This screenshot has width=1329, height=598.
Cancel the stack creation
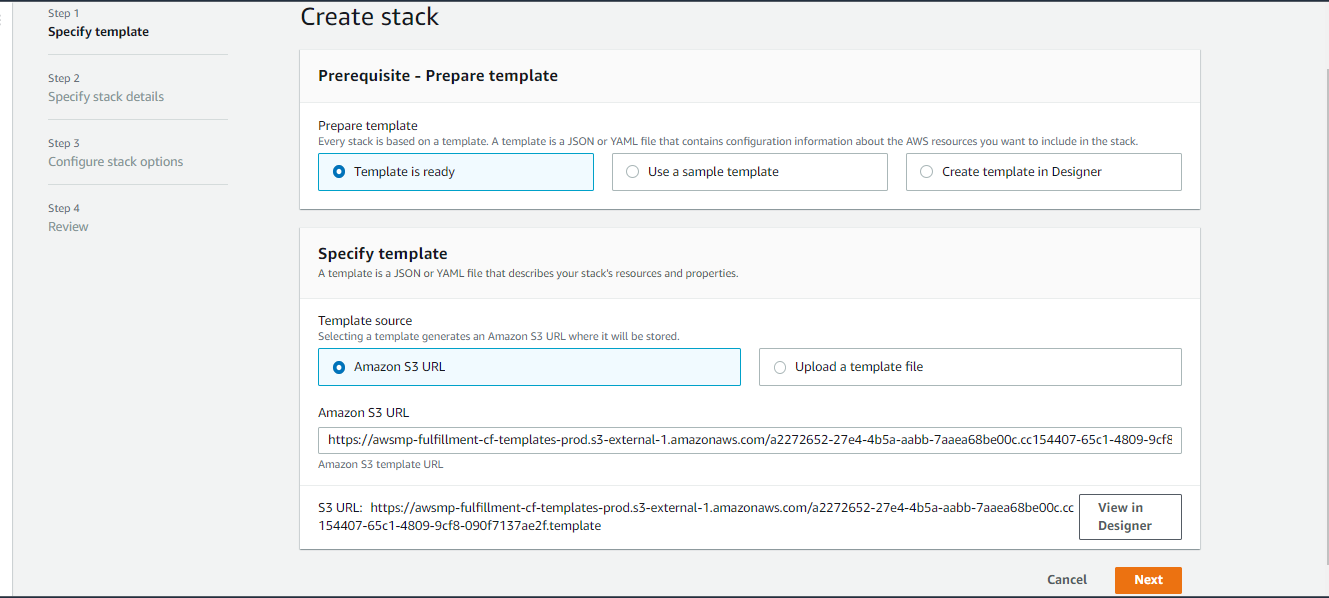click(1066, 580)
